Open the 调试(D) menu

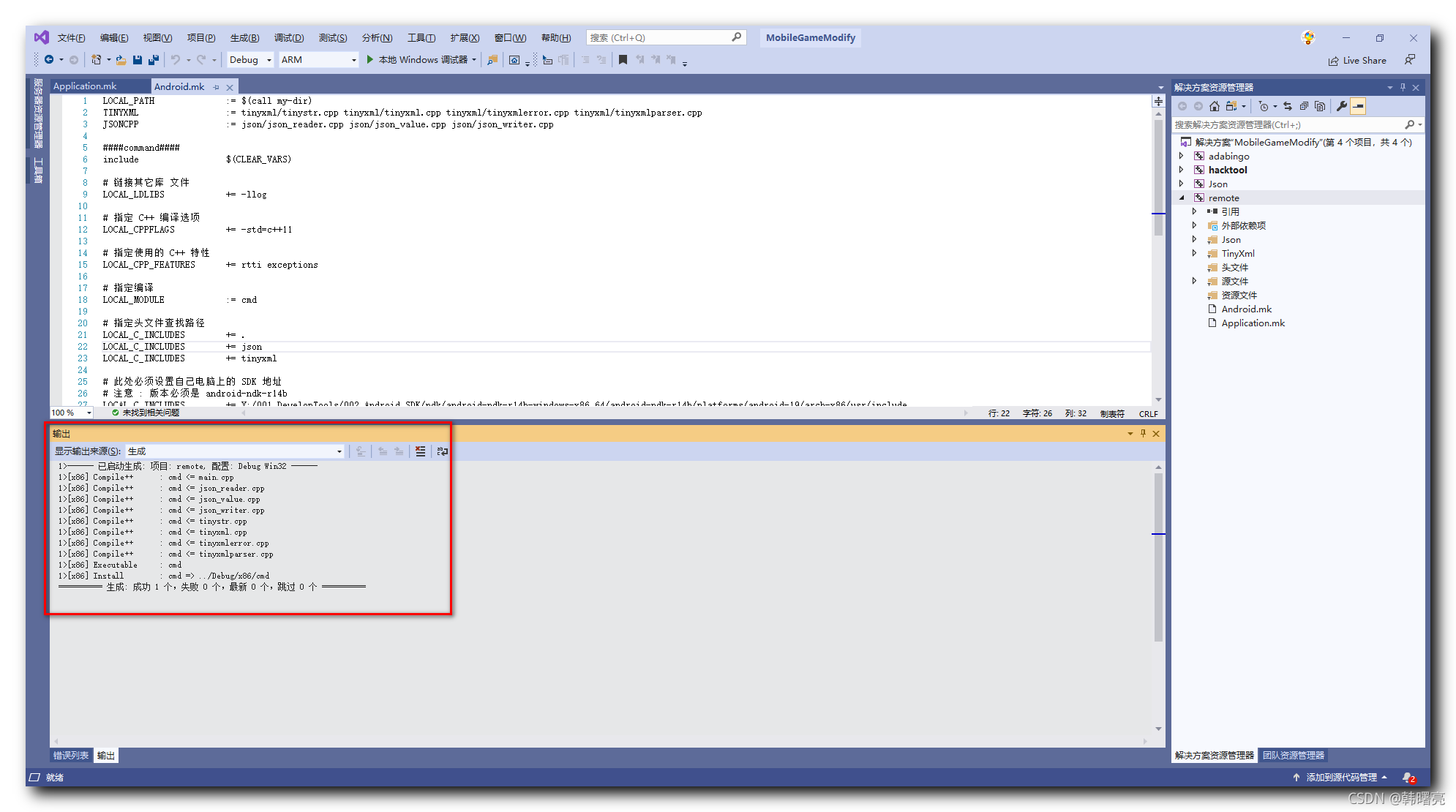tap(288, 38)
